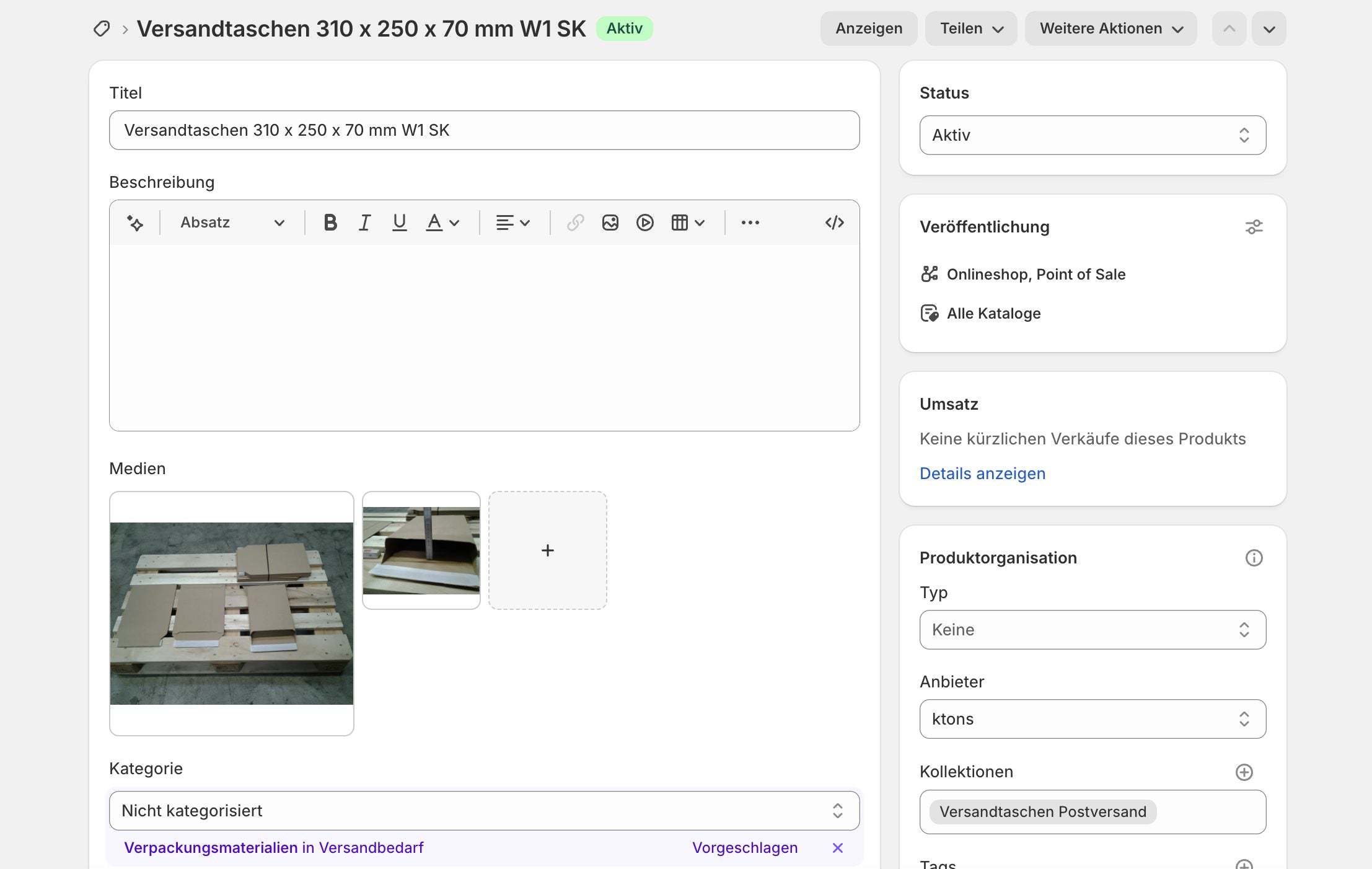Viewport: 1372px width, 869px height.
Task: Insert a video into the description
Action: 645,223
